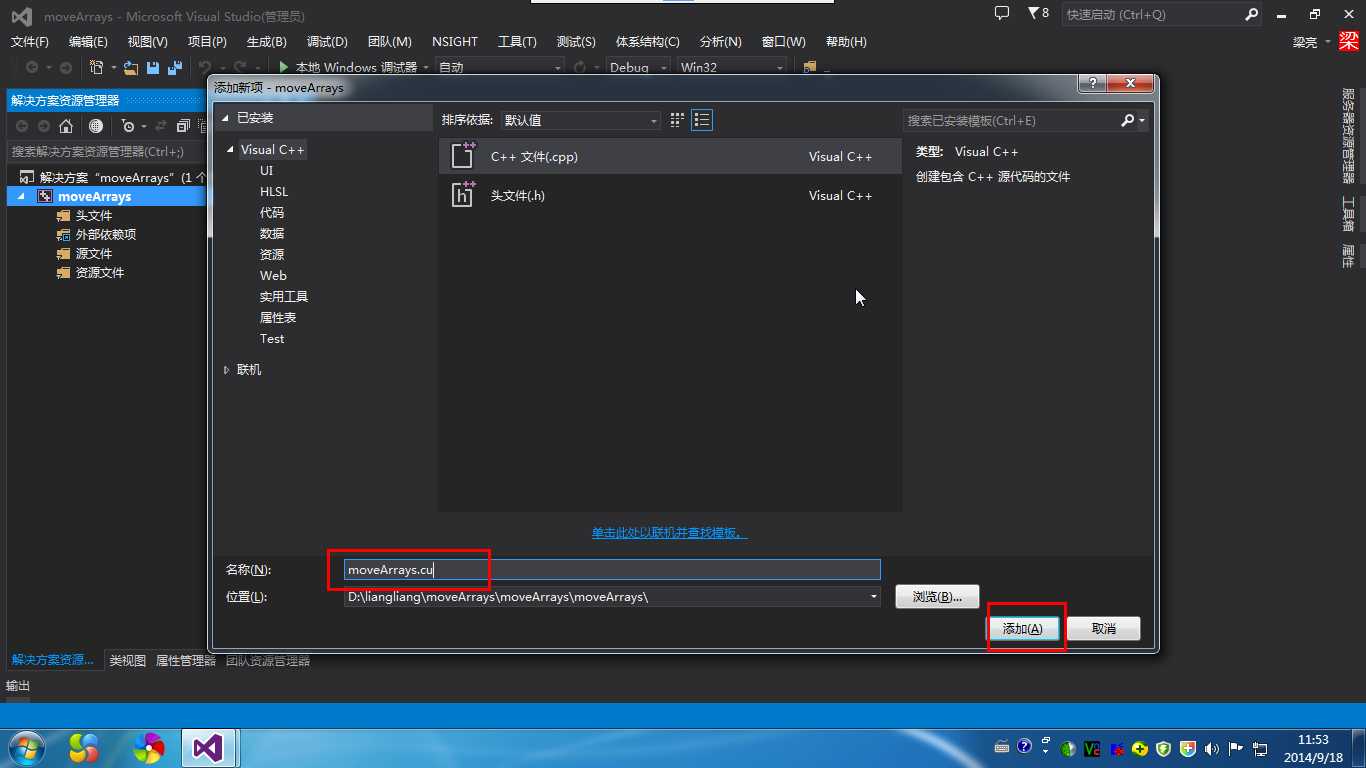
Task: Click the dialog help question mark button
Action: coord(1092,84)
